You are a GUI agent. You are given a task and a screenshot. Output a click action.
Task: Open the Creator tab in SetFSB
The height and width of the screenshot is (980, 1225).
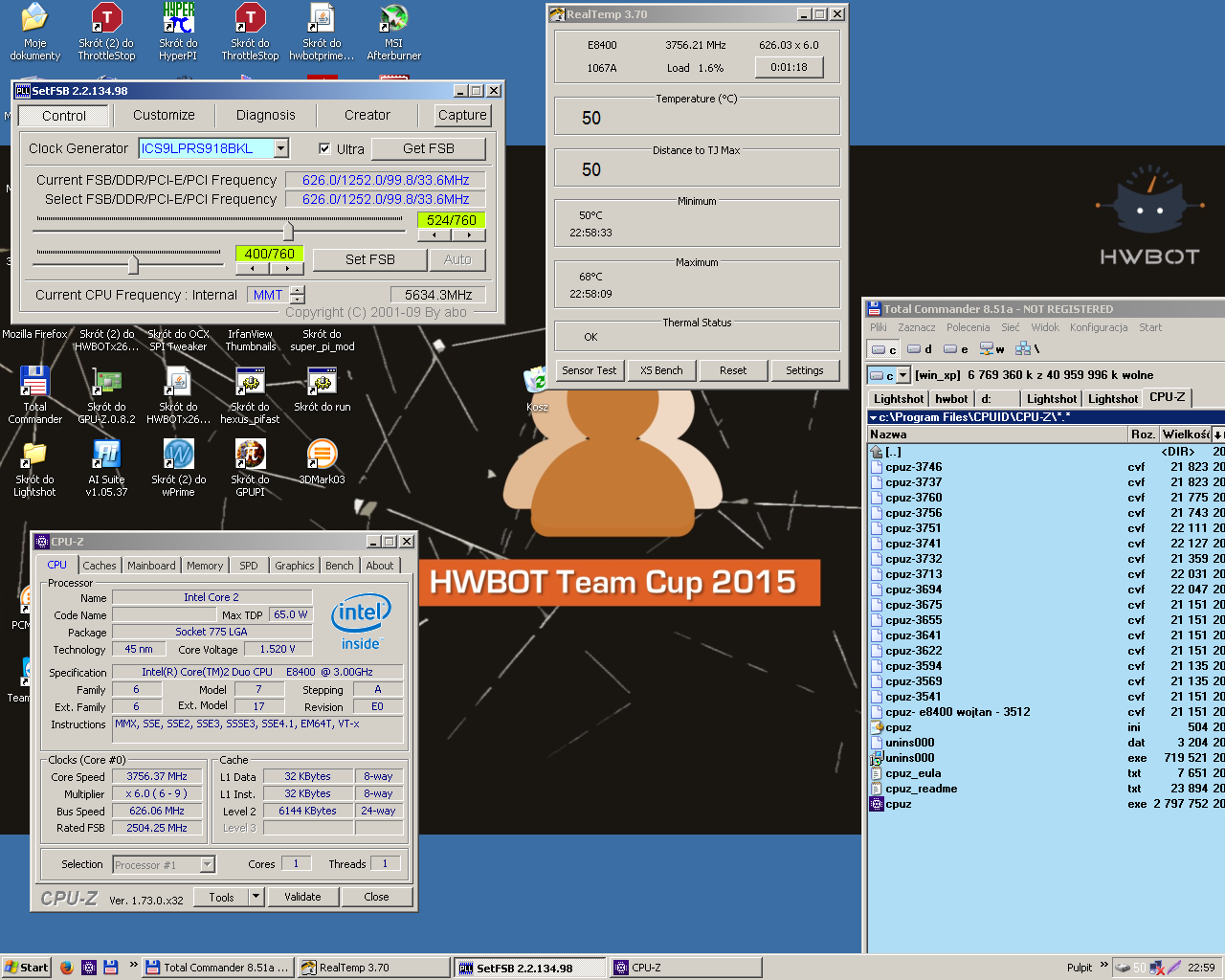367,115
